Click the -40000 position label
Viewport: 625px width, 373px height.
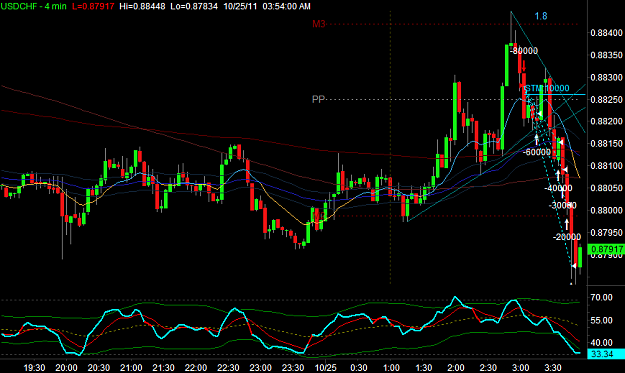558,188
